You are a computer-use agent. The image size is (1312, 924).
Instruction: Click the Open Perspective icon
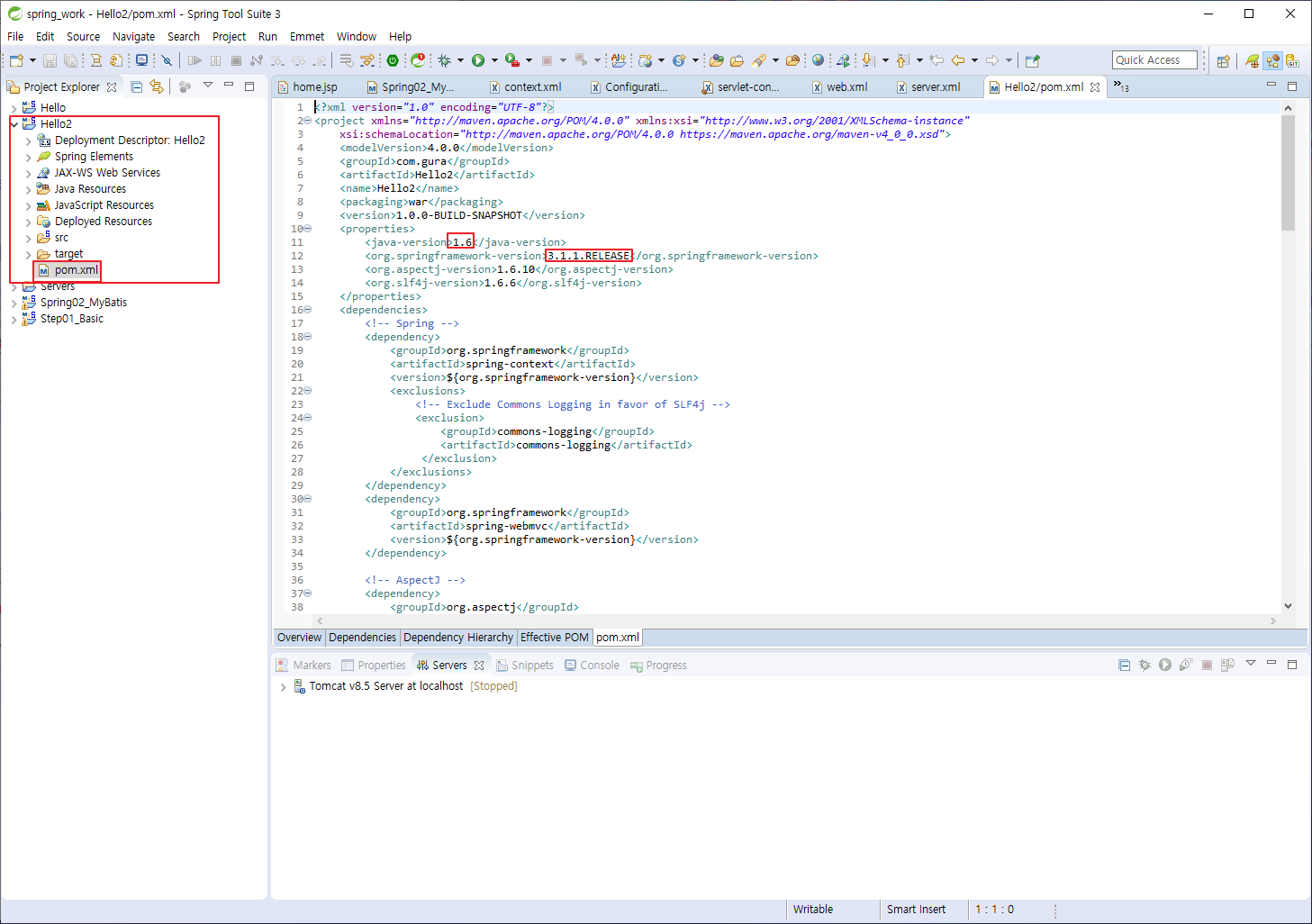(x=1223, y=60)
